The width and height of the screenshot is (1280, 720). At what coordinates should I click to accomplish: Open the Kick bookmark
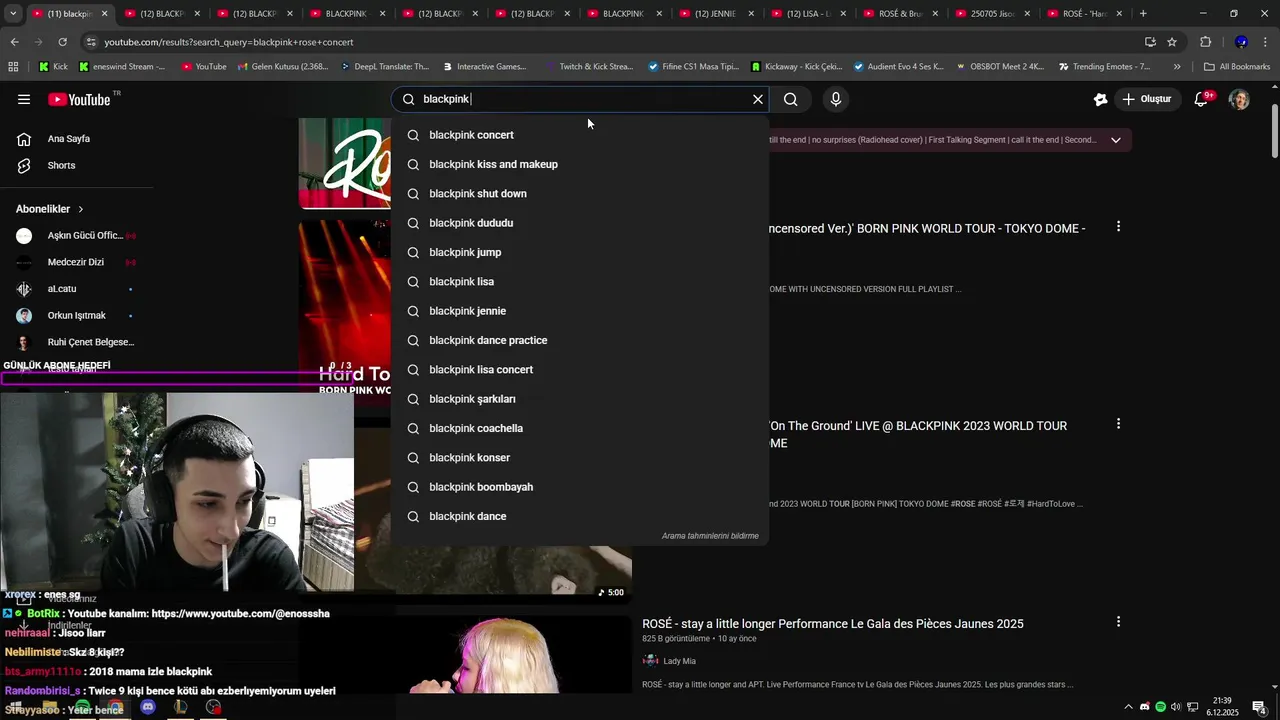click(x=53, y=67)
